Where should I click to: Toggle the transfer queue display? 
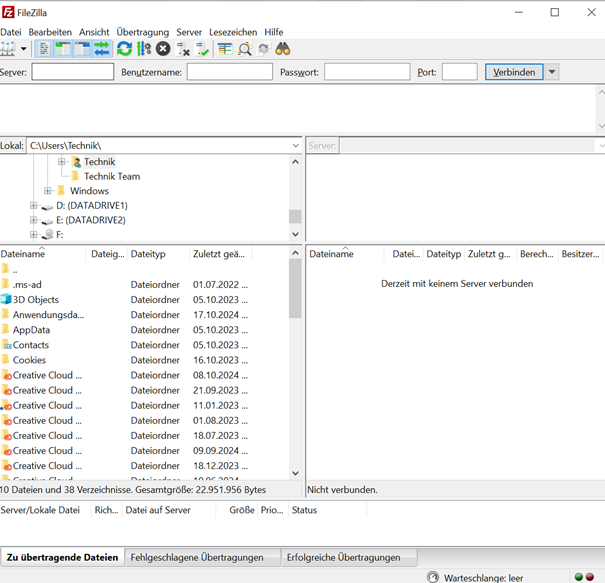coord(101,49)
